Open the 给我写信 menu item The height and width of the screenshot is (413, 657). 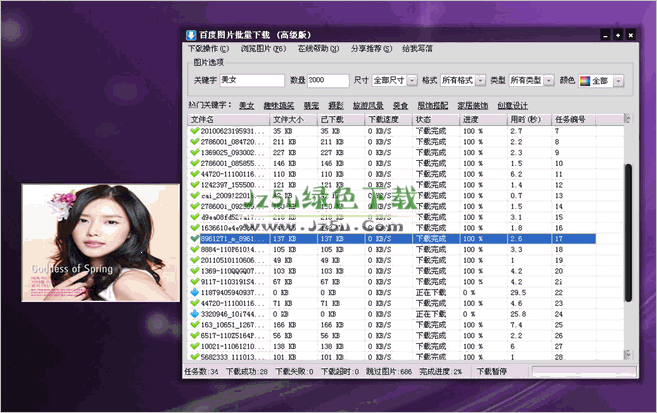coord(417,49)
